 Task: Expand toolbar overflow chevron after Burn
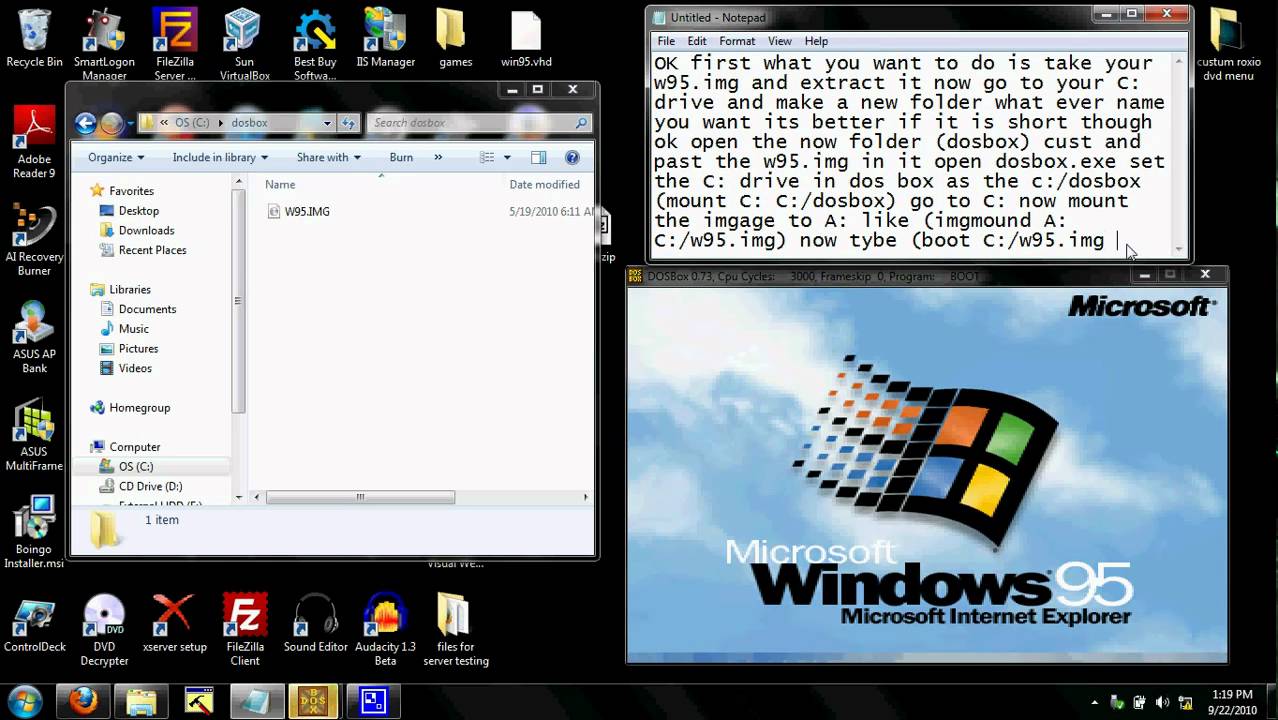pos(437,157)
